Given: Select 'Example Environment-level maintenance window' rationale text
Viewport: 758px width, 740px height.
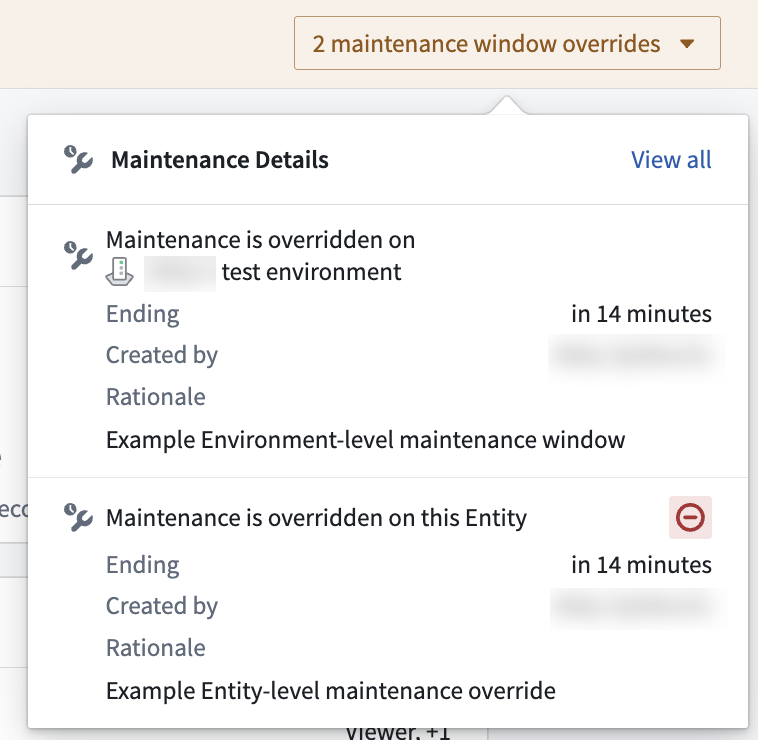Looking at the screenshot, I should [365, 440].
